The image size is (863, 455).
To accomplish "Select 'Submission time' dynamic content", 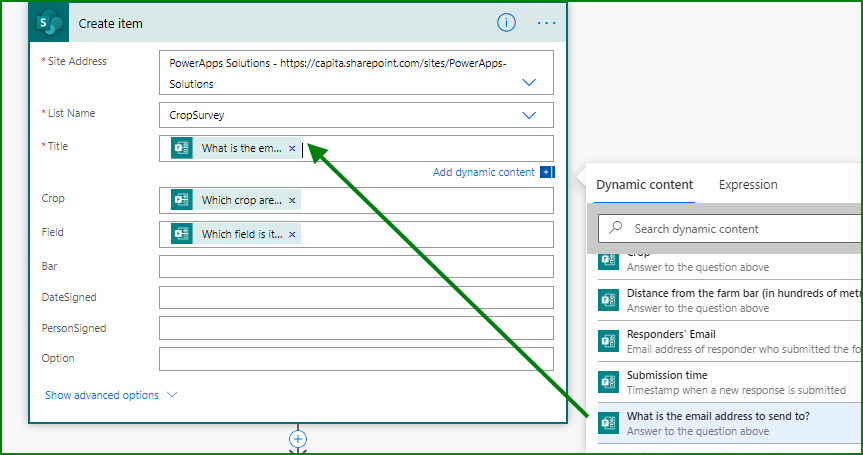I will click(x=730, y=382).
